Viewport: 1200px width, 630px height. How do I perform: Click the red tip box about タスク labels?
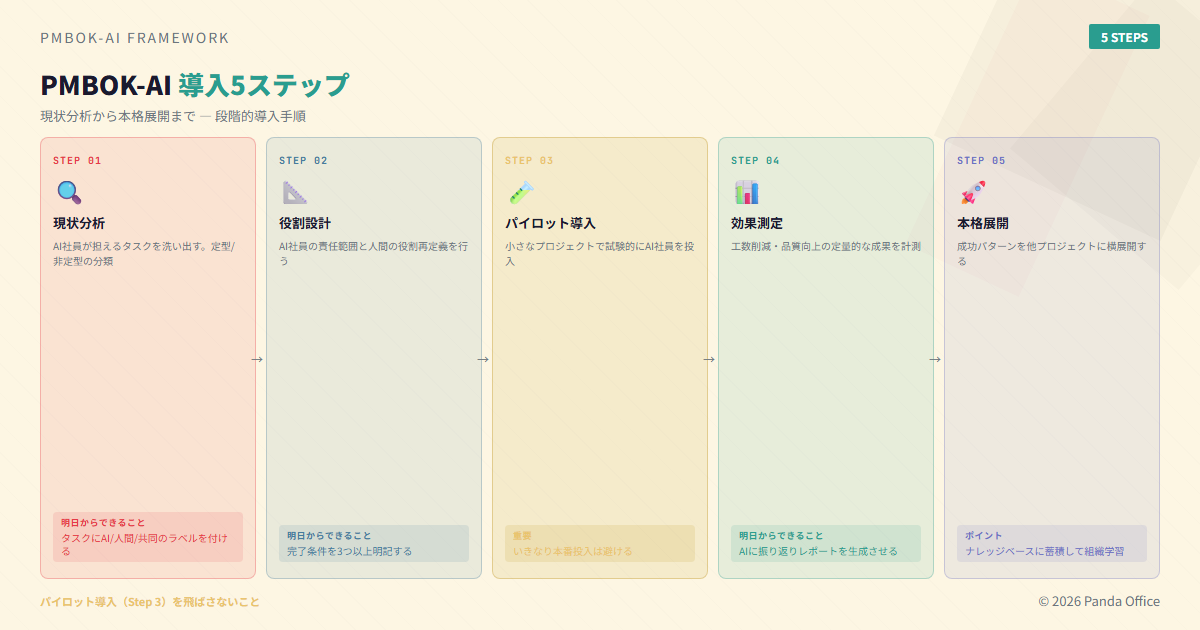point(148,537)
